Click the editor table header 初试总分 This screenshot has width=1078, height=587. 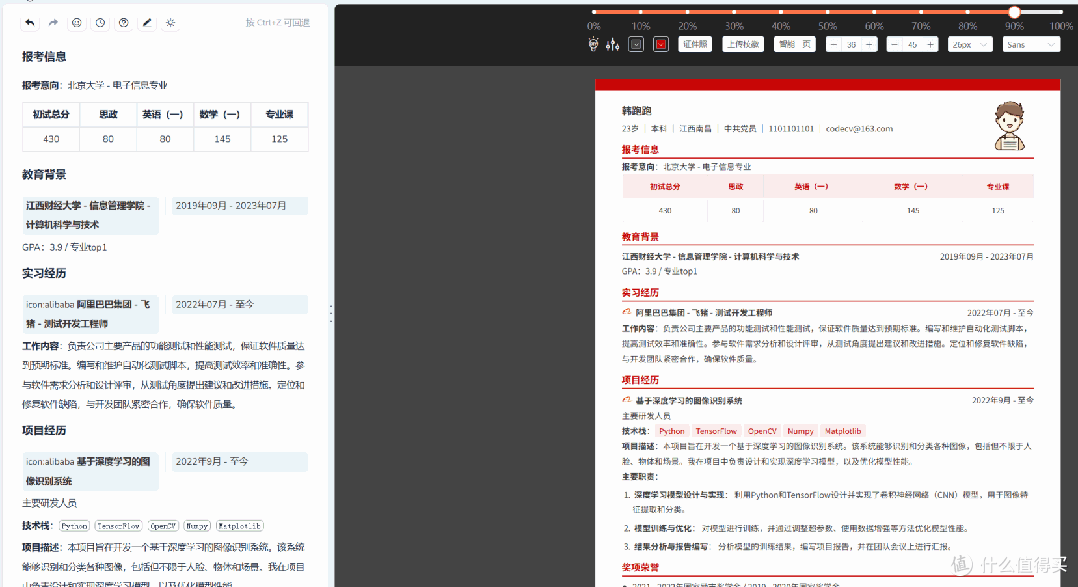pos(52,115)
